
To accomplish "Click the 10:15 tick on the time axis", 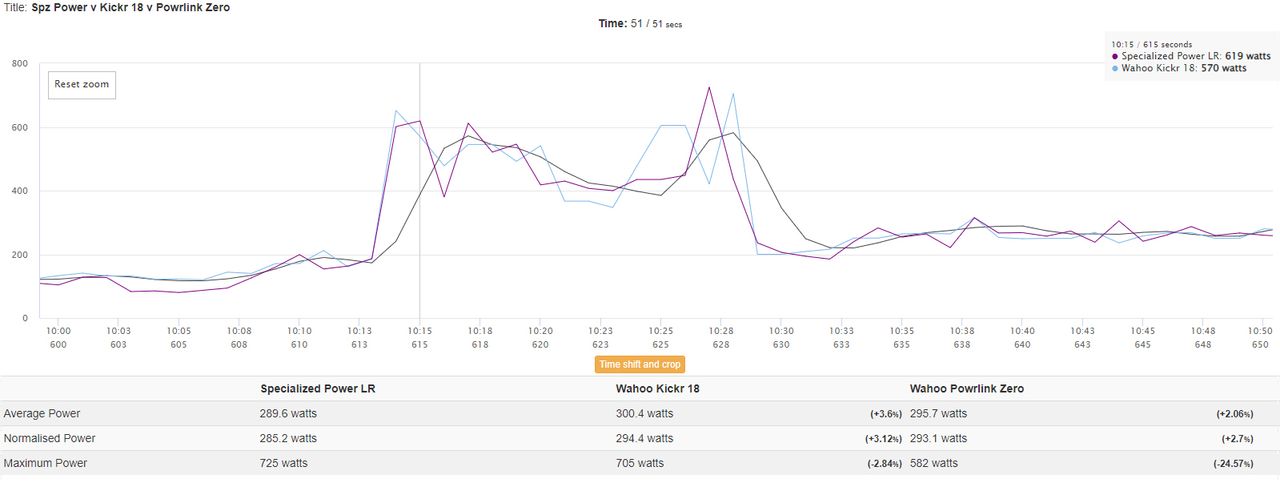I will coord(419,330).
